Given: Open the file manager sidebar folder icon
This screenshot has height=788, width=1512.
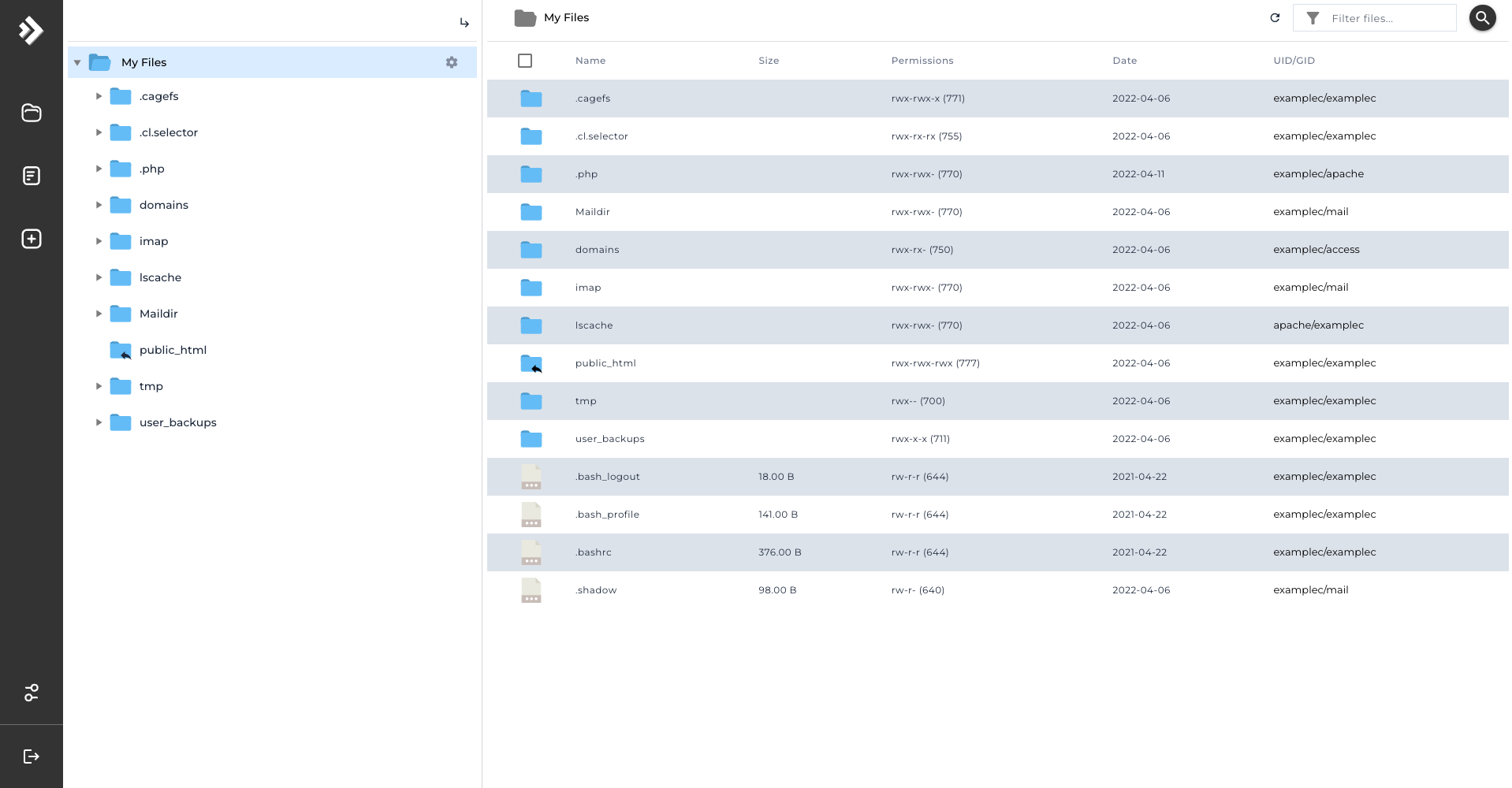Looking at the screenshot, I should pyautogui.click(x=31, y=113).
